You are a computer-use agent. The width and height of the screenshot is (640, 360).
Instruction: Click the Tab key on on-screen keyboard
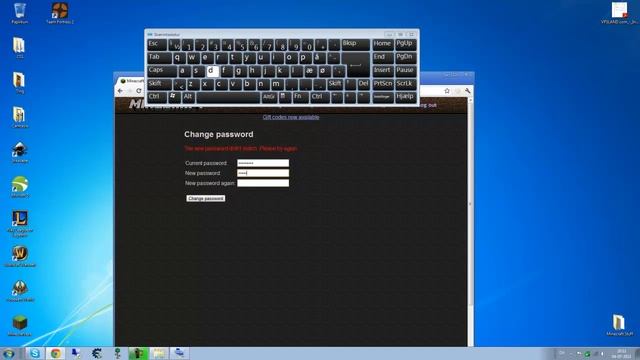tap(159, 58)
